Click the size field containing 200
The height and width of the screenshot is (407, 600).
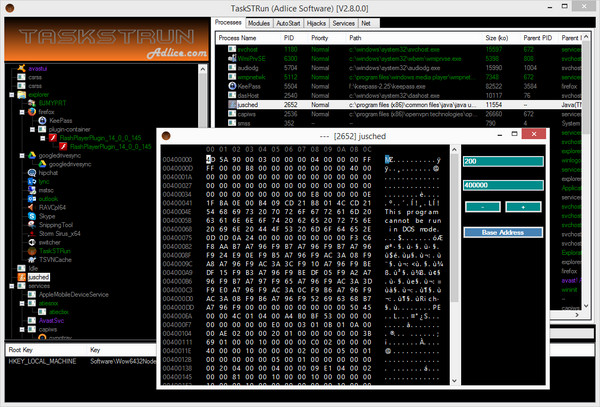point(503,161)
